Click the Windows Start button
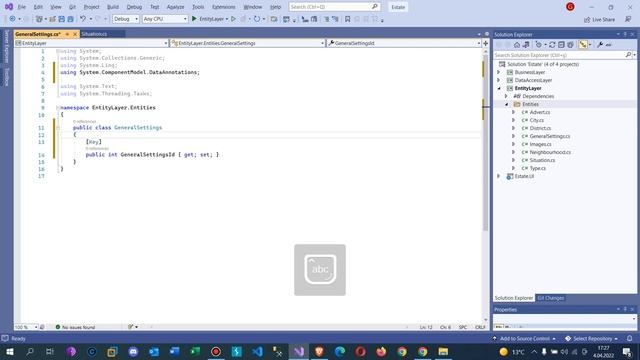The width and height of the screenshot is (640, 360). [9, 351]
